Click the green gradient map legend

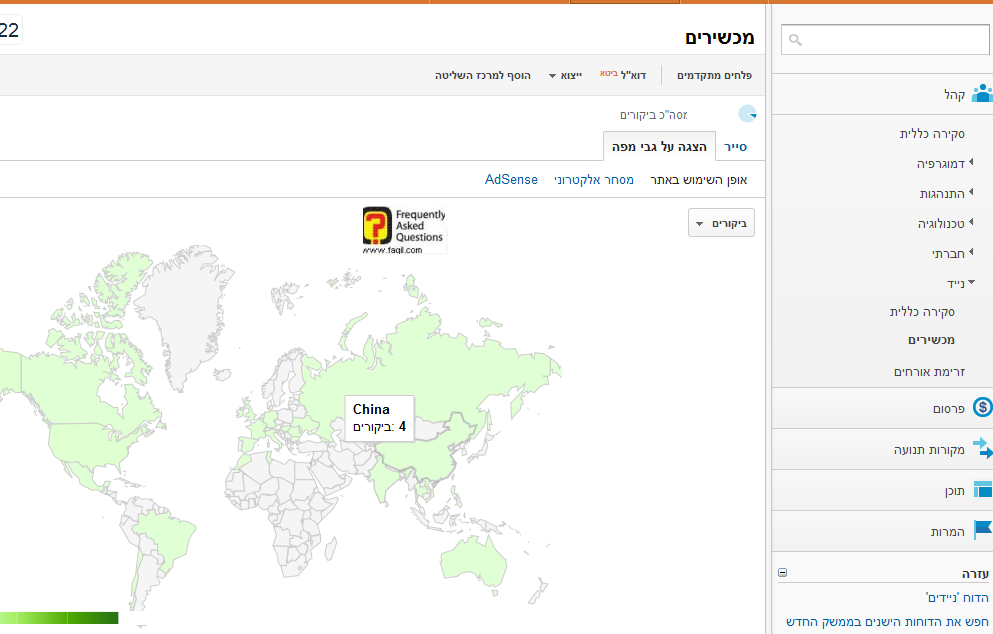point(60,618)
